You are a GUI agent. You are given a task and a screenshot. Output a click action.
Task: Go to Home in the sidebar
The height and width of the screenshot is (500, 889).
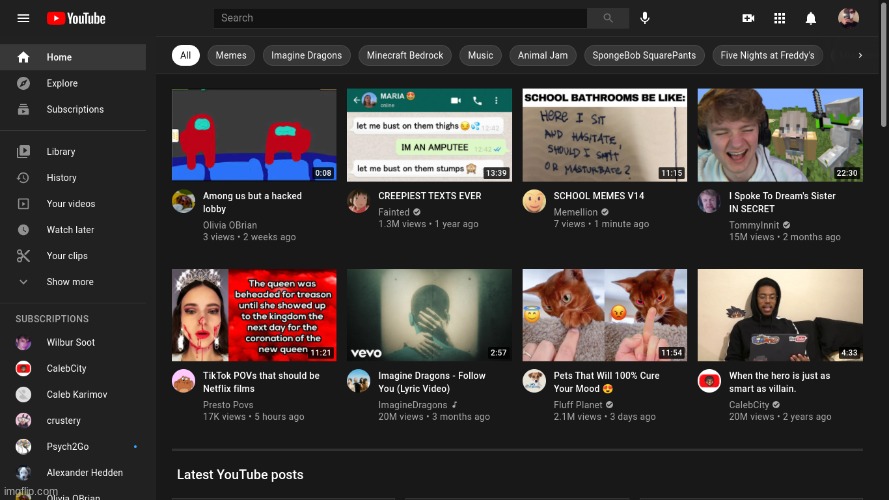click(x=73, y=57)
